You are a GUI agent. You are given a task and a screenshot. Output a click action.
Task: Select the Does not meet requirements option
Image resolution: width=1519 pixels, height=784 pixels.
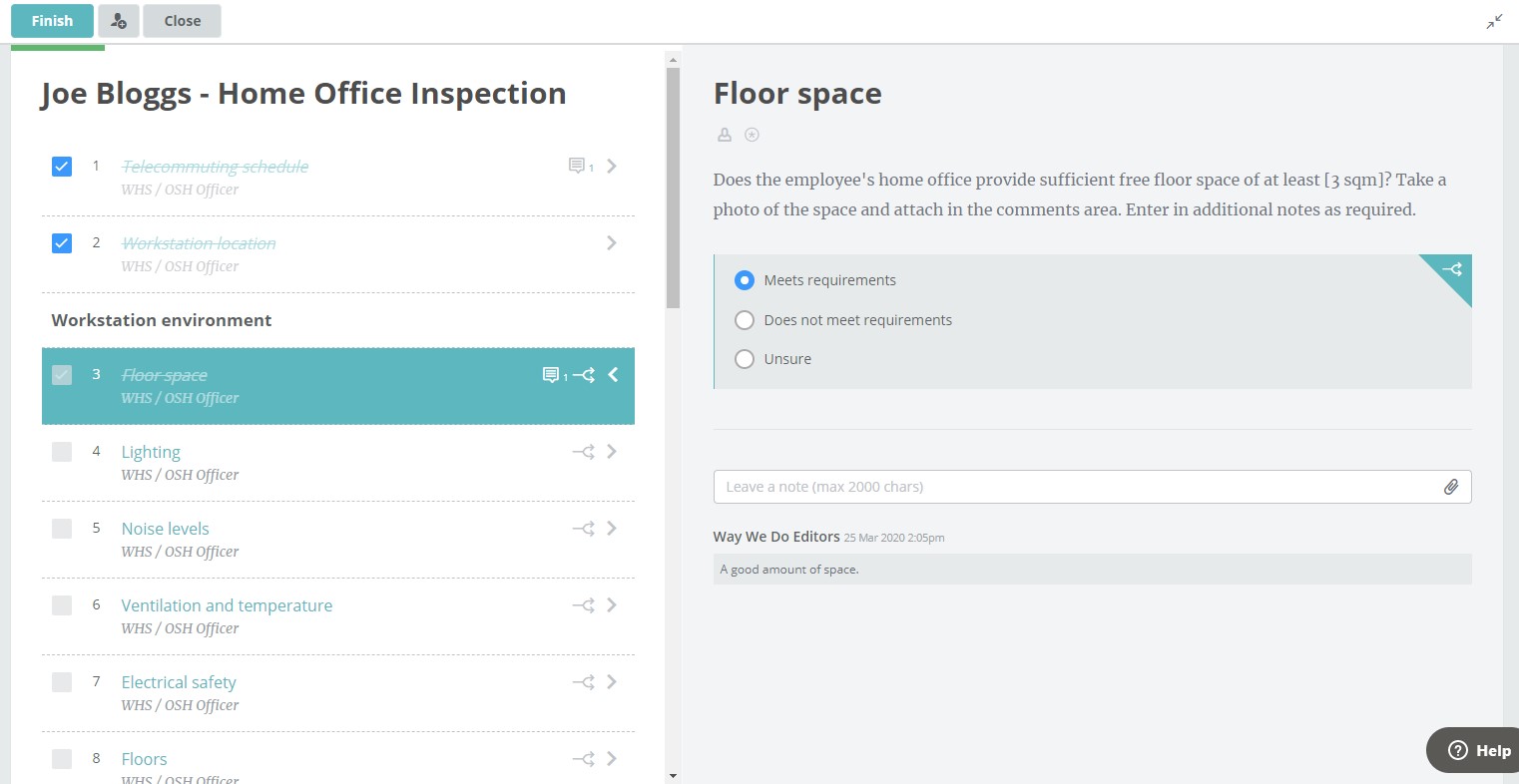point(745,319)
